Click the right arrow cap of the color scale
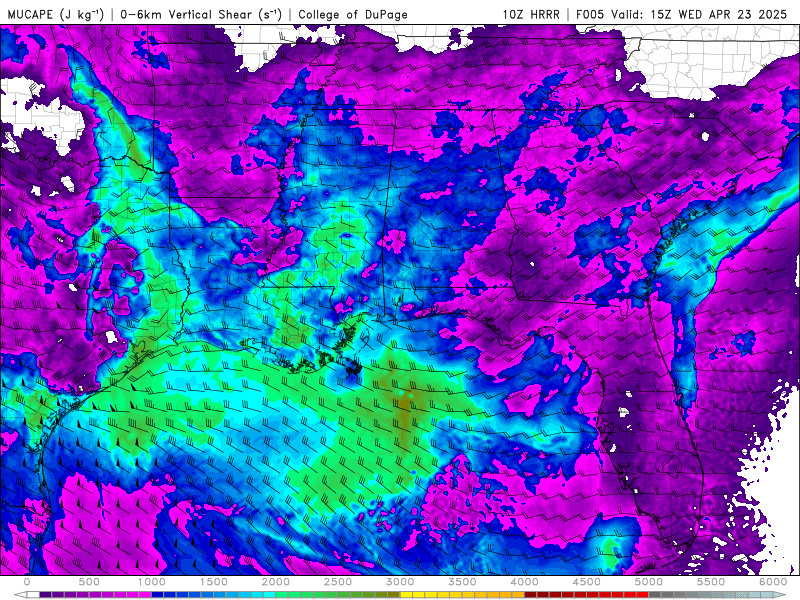The width and height of the screenshot is (800, 600). [780, 594]
